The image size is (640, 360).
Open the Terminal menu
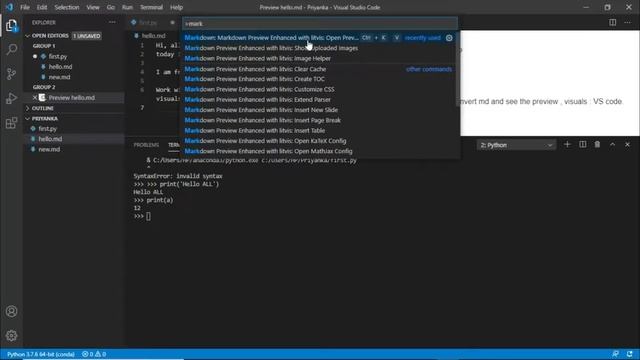point(151,7)
